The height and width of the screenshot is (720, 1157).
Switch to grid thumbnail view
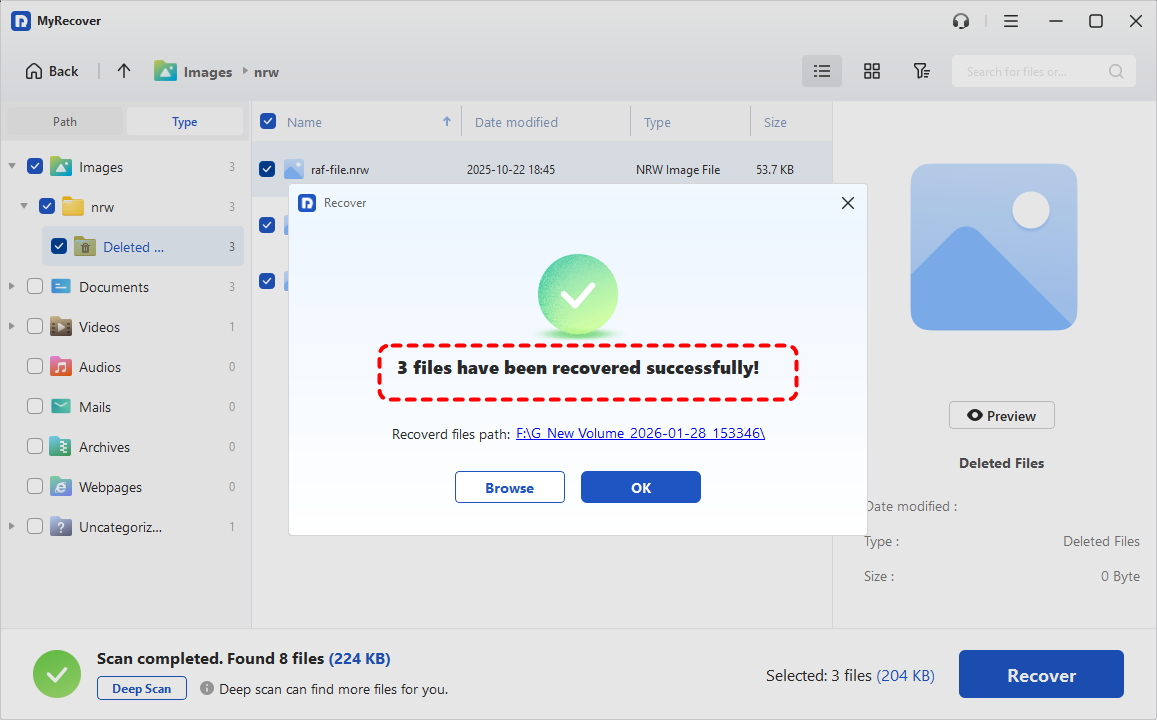point(872,71)
